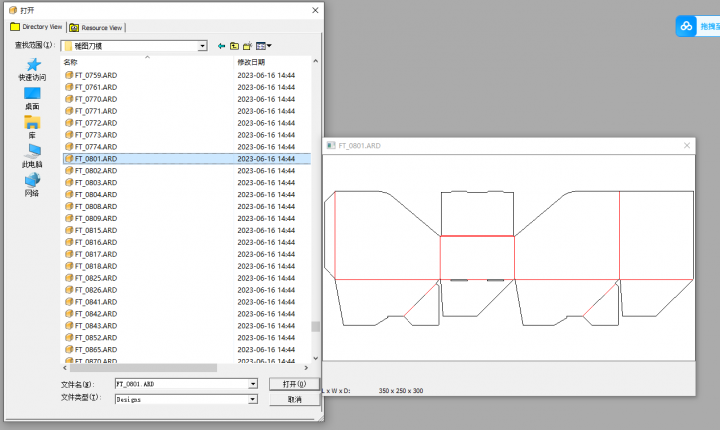Expand the 文件名 dropdown list
Screen dimensions: 720x430
point(254,383)
